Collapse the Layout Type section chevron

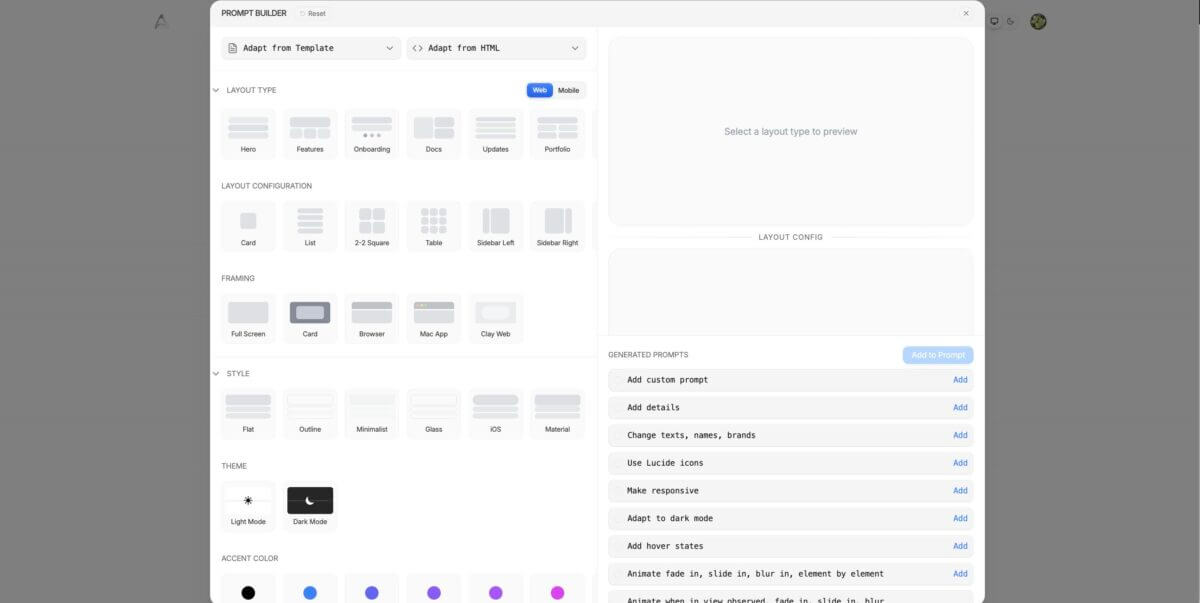coord(216,90)
